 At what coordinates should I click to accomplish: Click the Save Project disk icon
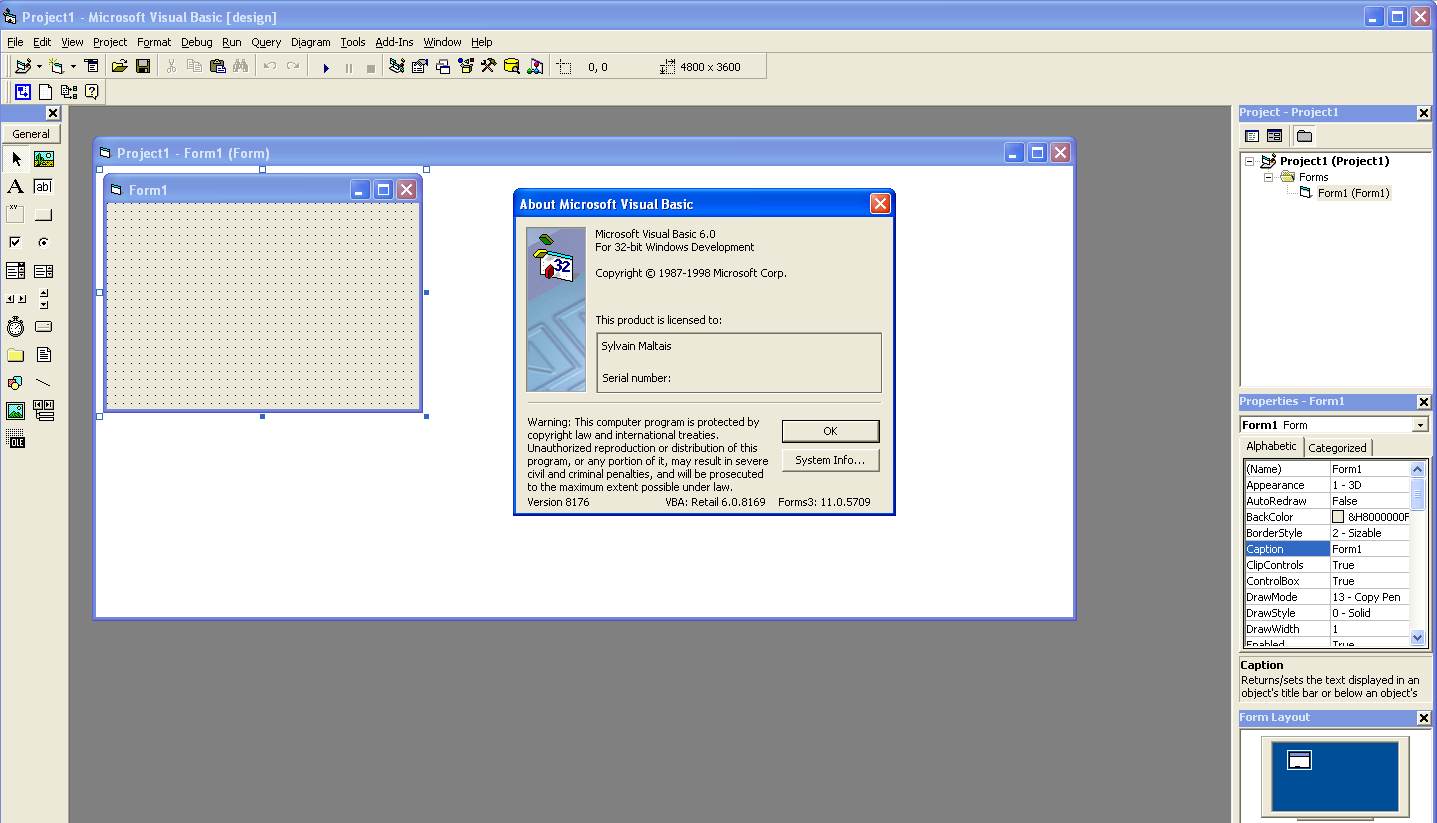(143, 67)
